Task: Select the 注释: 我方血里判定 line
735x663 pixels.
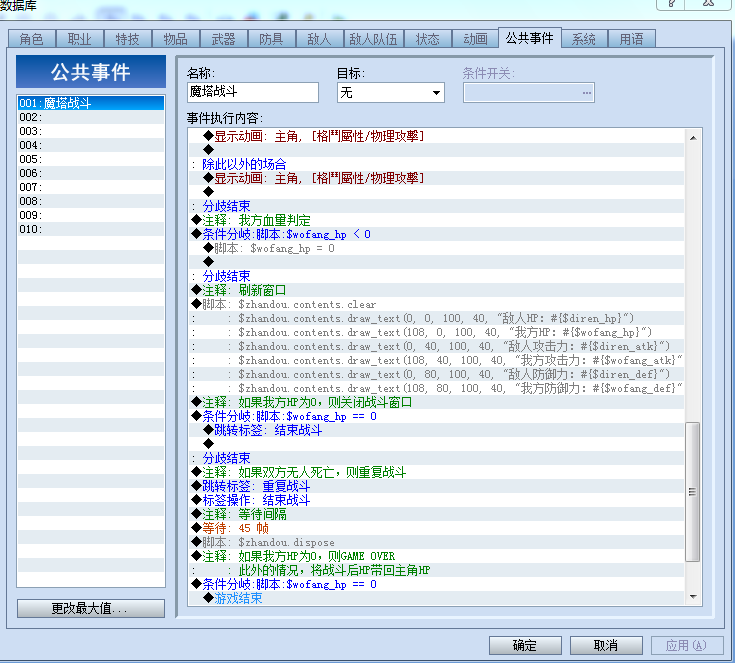Action: coord(436,220)
